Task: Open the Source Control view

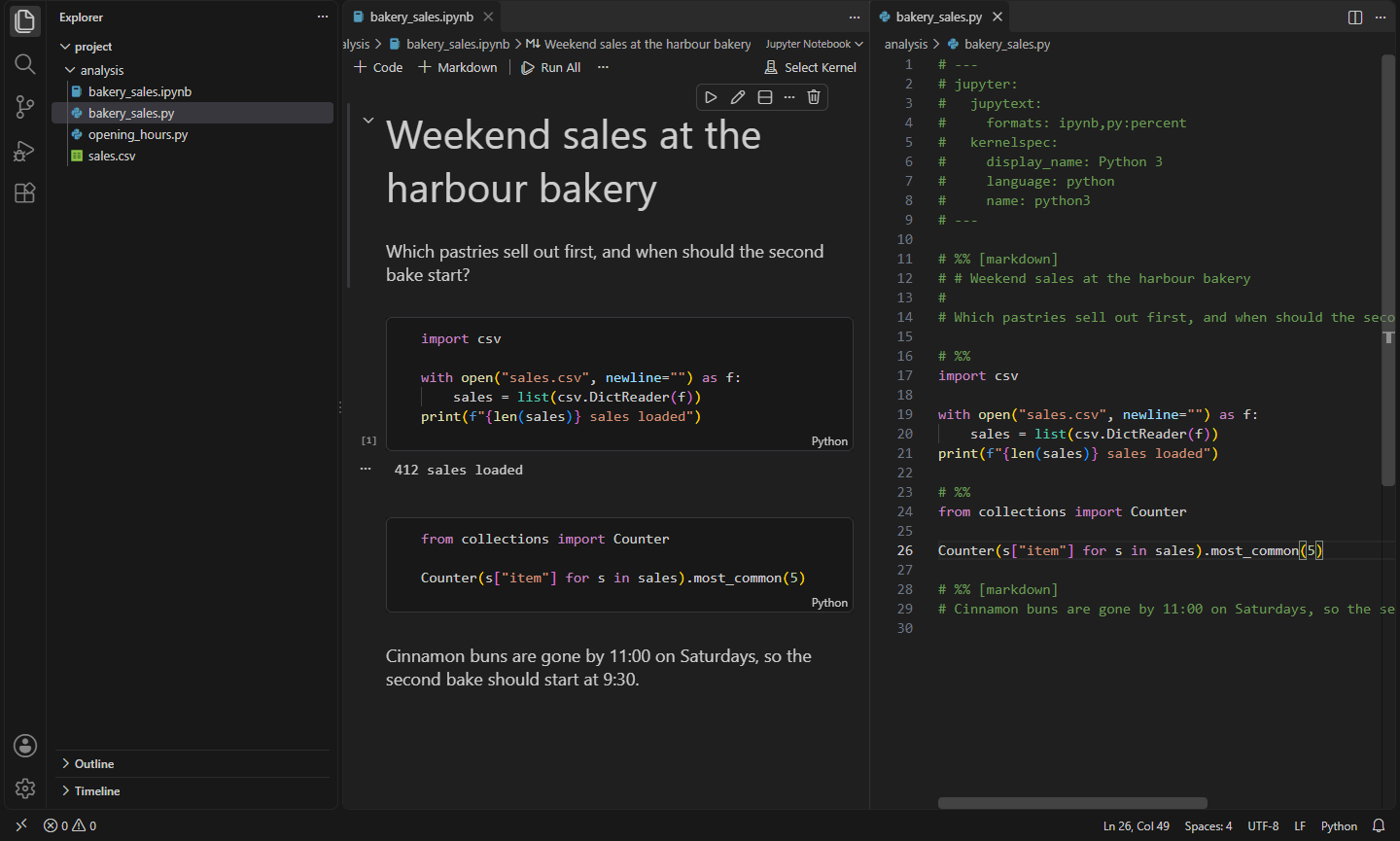Action: click(x=25, y=107)
